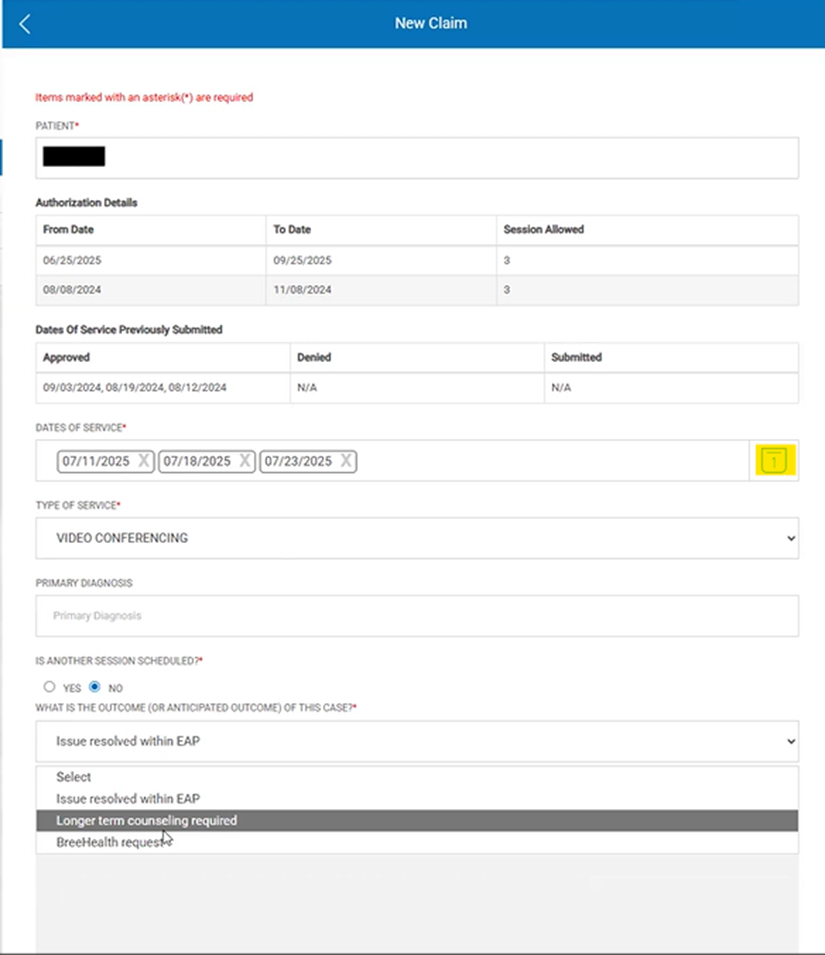Remove the 07/18/2025 date chip

245,461
